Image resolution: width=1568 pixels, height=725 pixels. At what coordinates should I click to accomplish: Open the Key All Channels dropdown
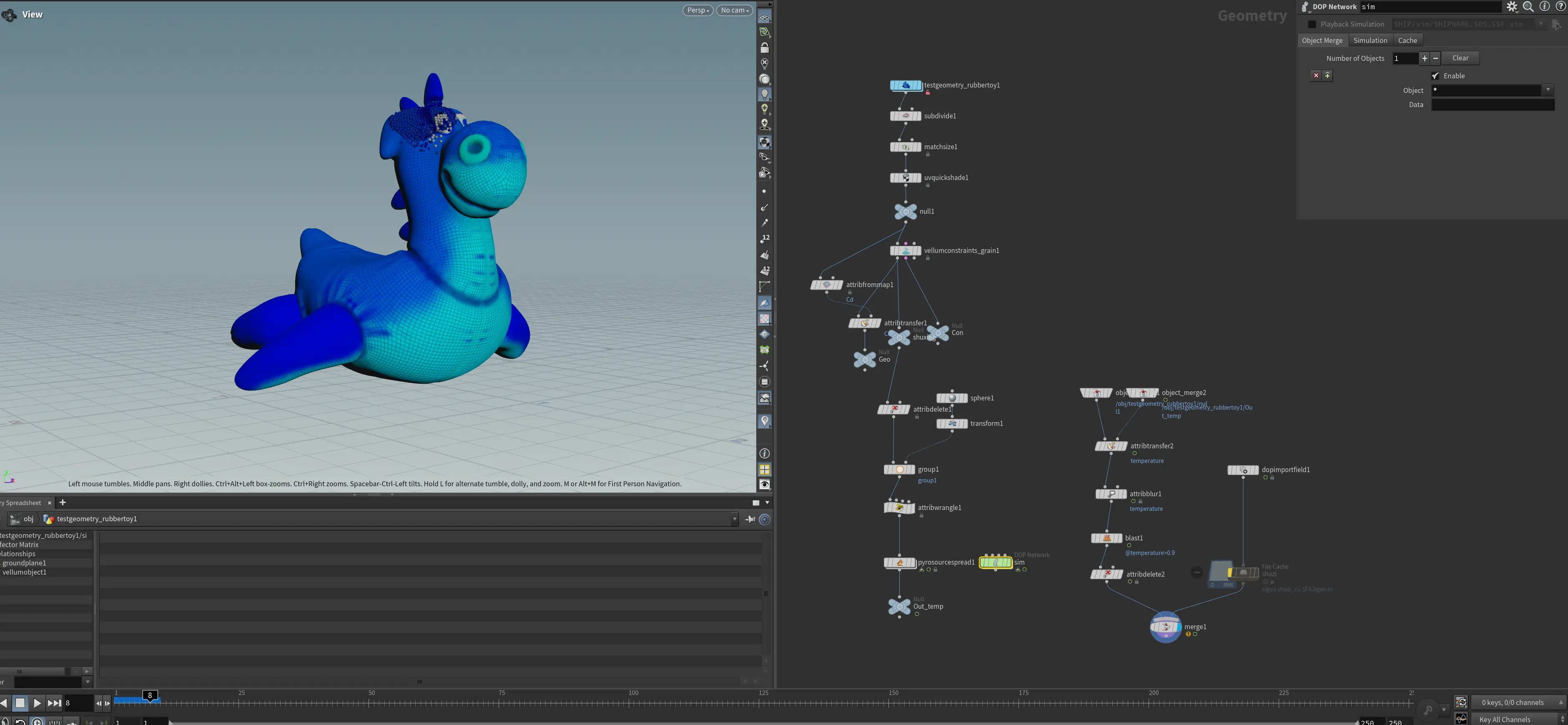[x=1518, y=720]
